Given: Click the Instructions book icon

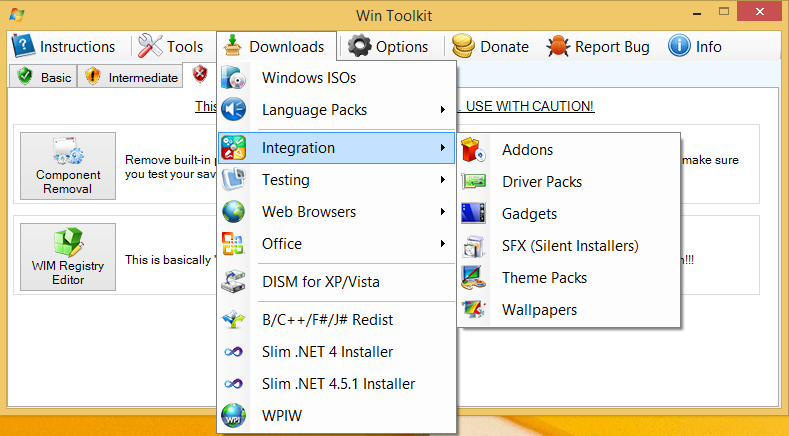Looking at the screenshot, I should point(23,46).
